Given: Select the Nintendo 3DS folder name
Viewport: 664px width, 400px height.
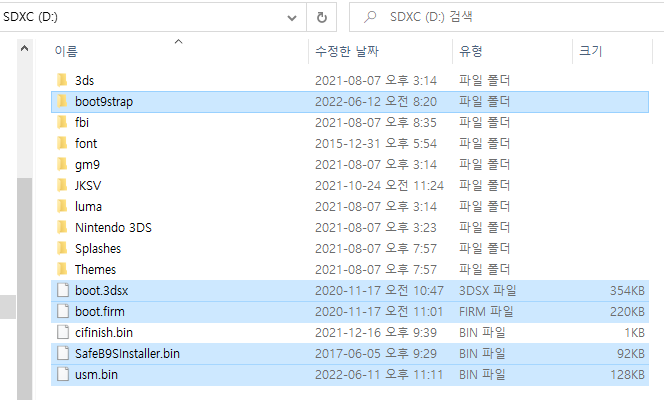Looking at the screenshot, I should coord(113,227).
